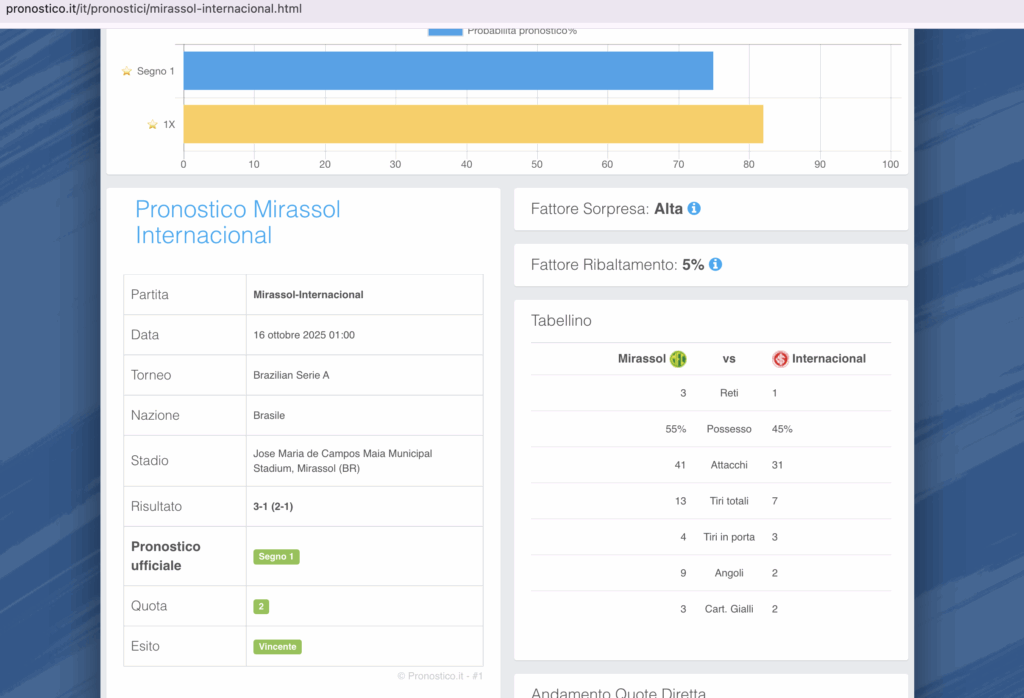Select the yellow 1X probability bar

coord(472,124)
